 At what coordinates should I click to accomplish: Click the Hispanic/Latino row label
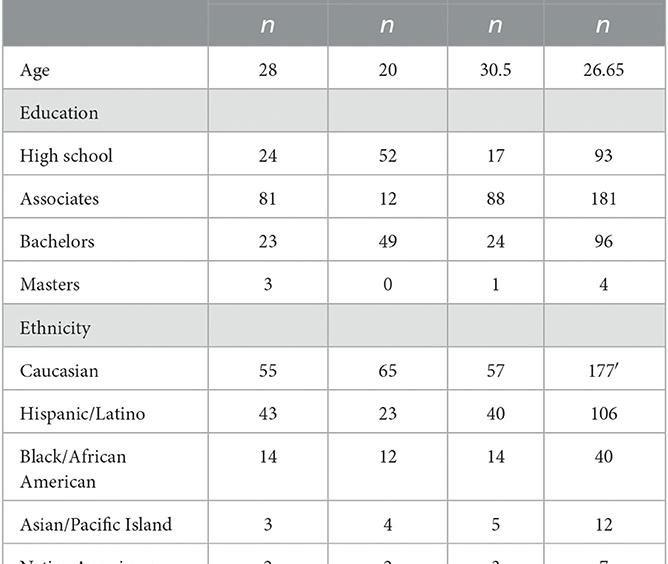(x=83, y=414)
